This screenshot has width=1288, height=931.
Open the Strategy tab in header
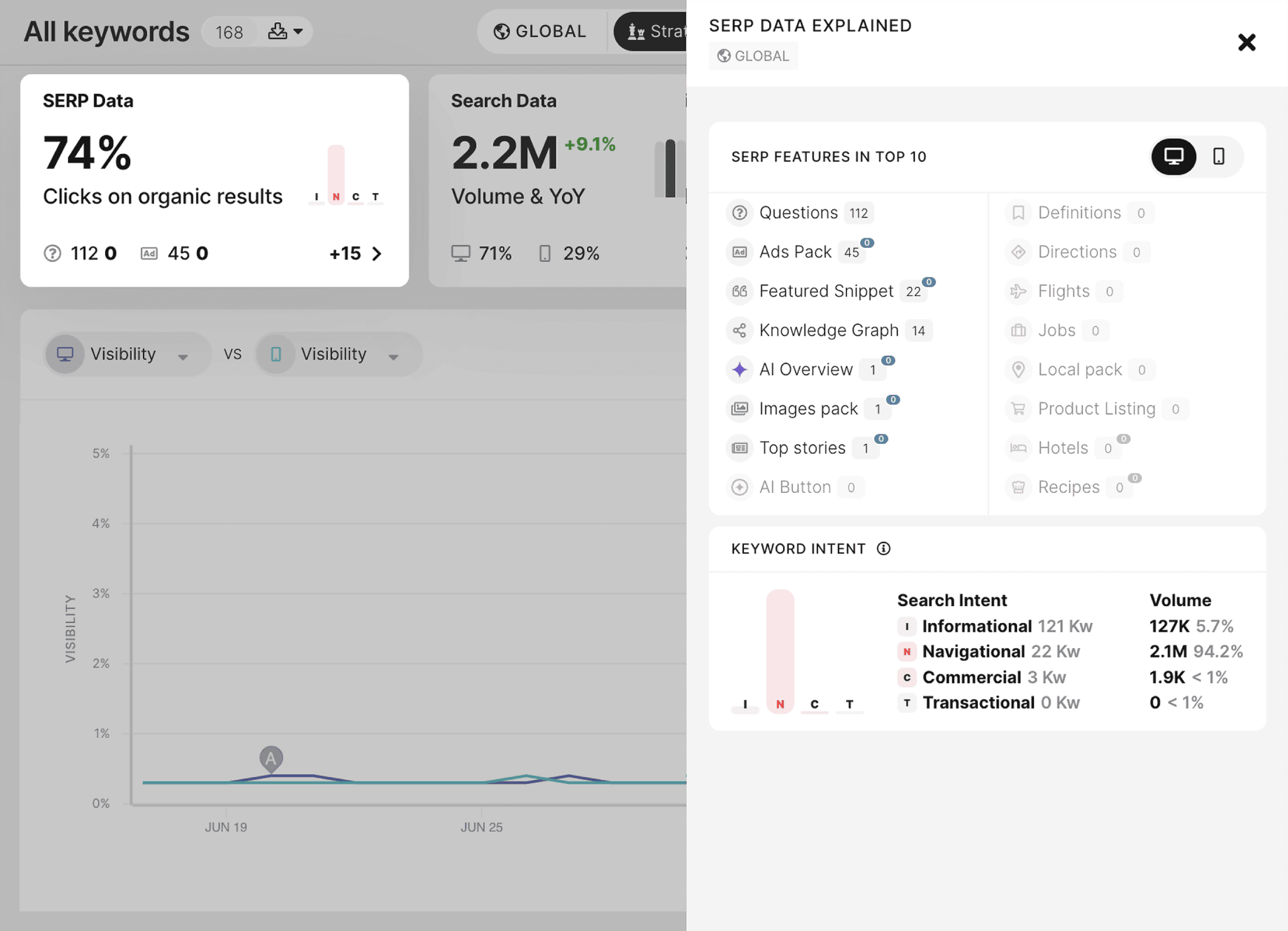tap(651, 31)
